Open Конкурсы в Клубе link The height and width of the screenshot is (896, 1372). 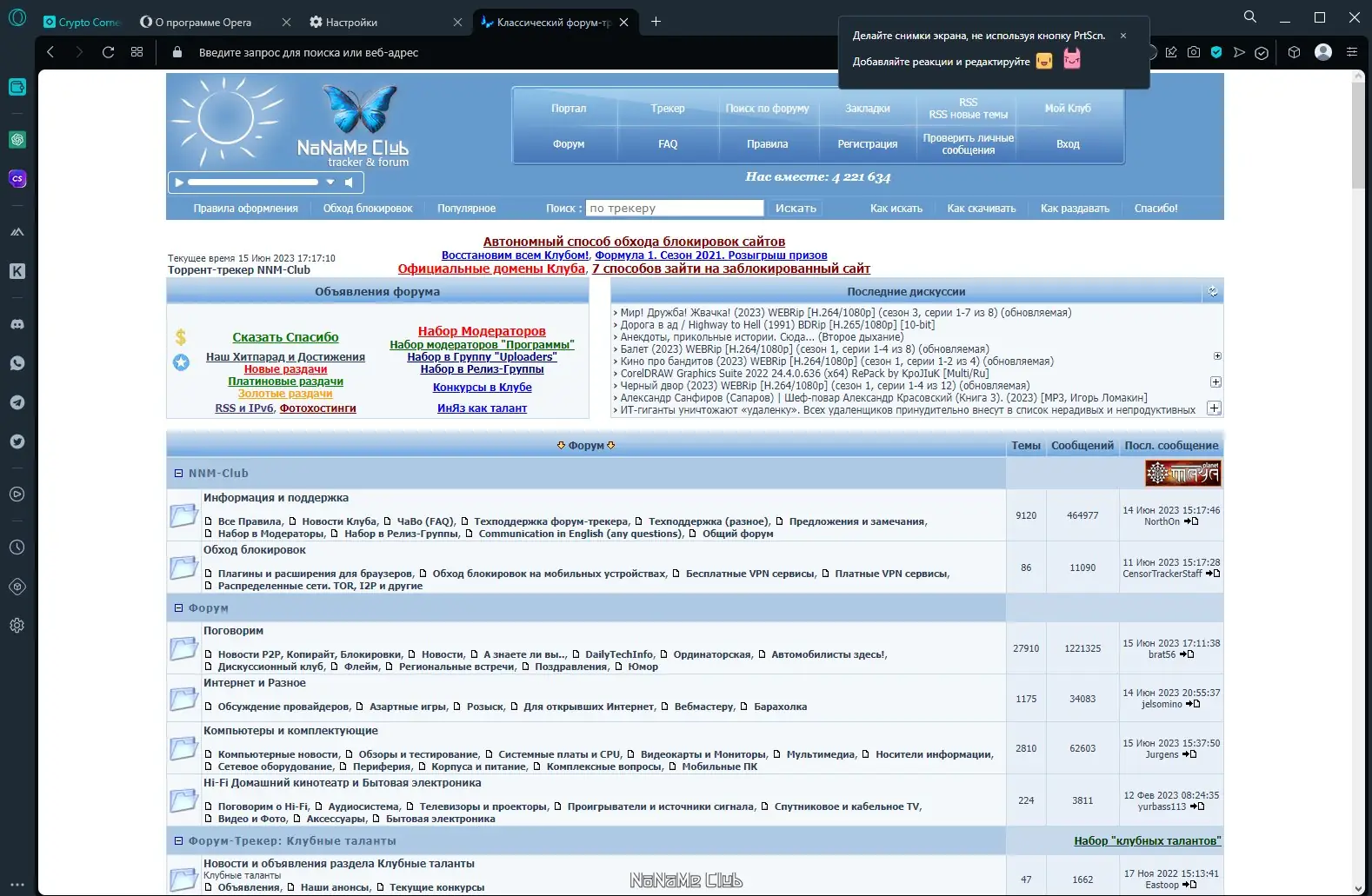[x=483, y=388]
